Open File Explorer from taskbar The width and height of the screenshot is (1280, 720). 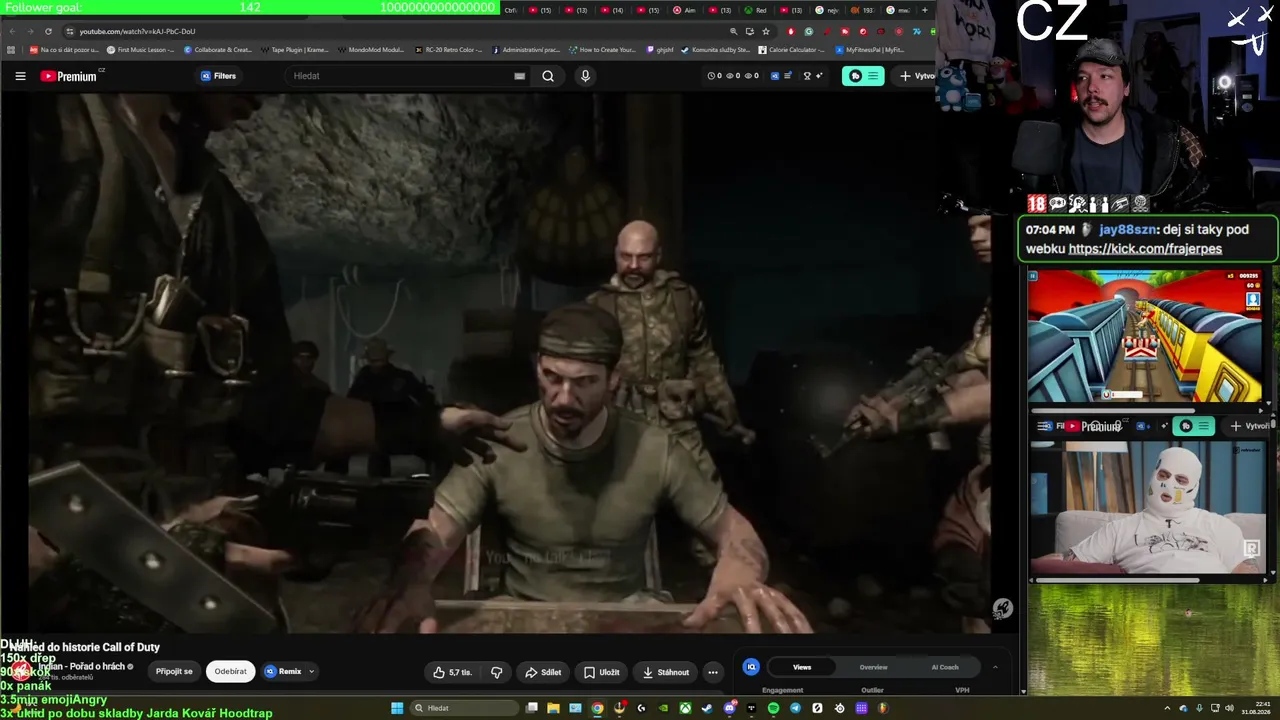pyautogui.click(x=553, y=708)
